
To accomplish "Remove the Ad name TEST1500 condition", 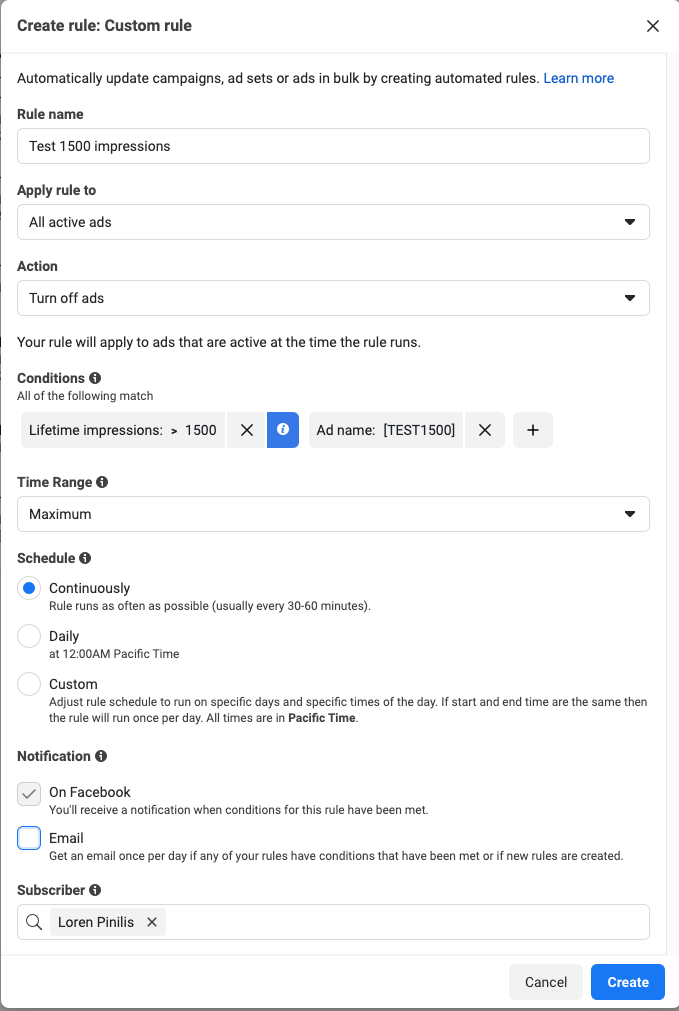I will tap(484, 430).
